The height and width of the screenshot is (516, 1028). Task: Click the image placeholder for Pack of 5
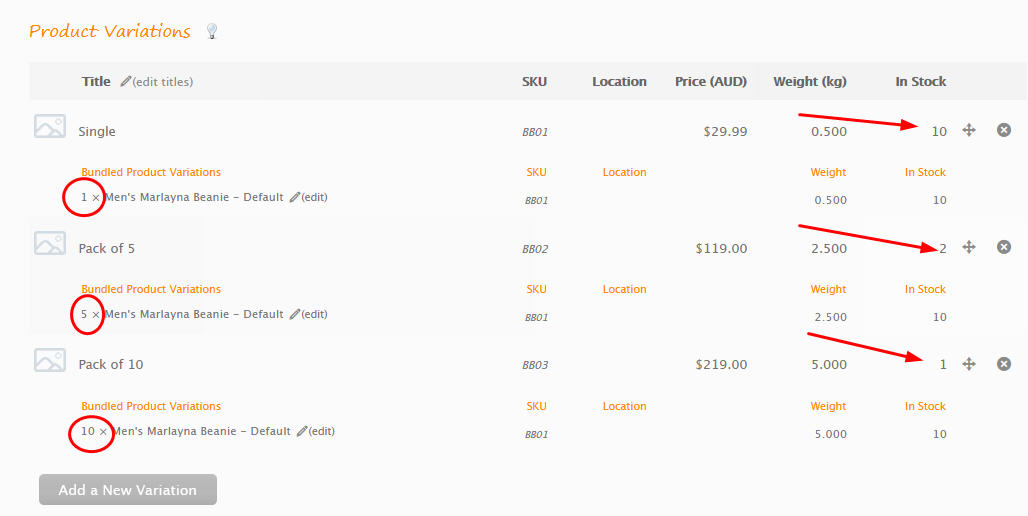click(x=50, y=243)
